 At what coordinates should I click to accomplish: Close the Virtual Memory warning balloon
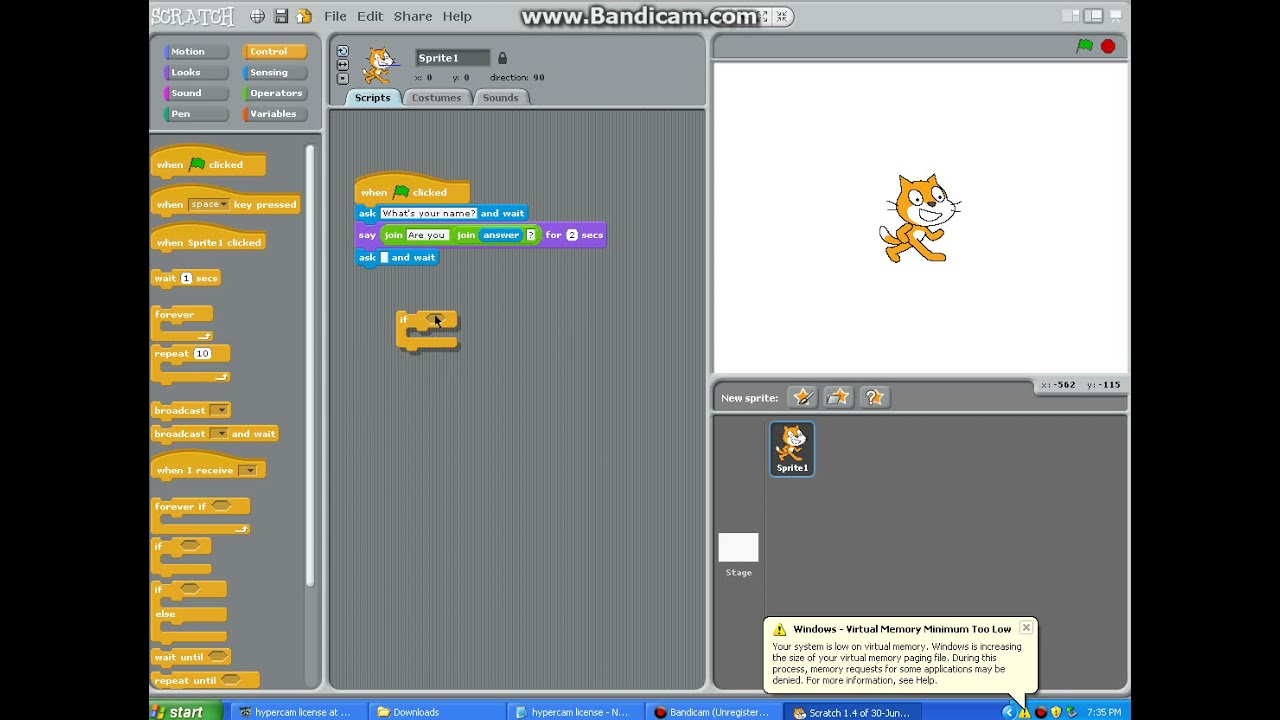coord(1026,628)
